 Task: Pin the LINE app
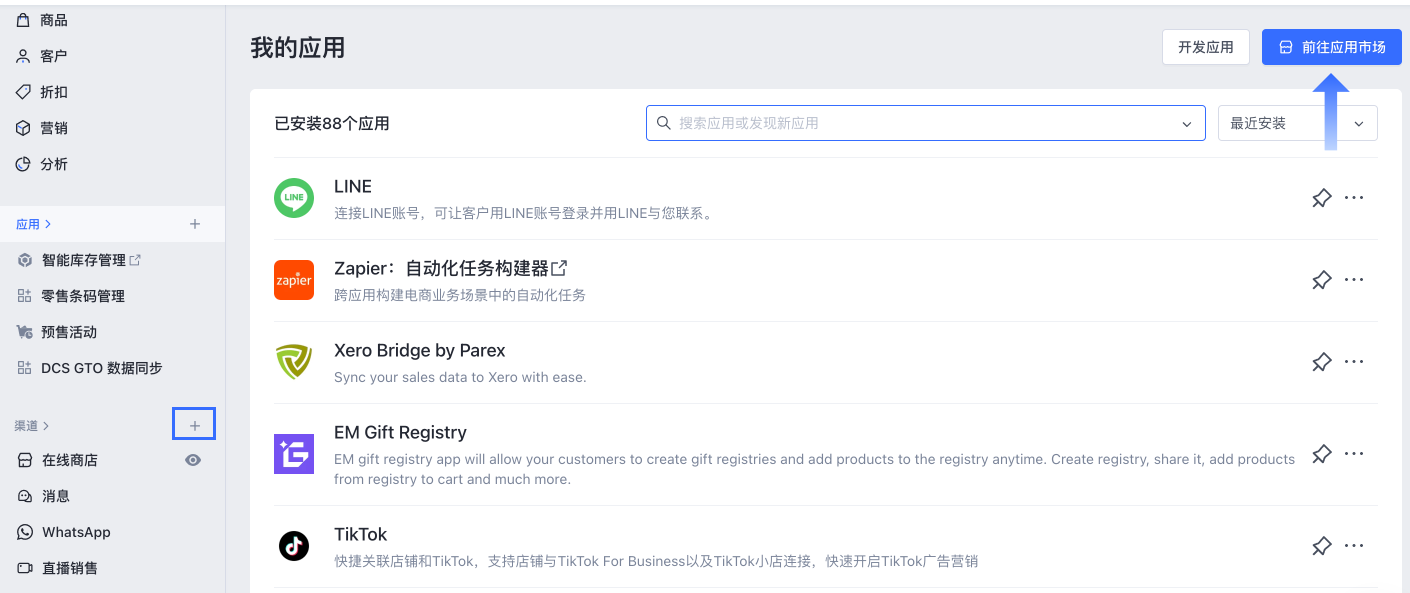click(1321, 198)
